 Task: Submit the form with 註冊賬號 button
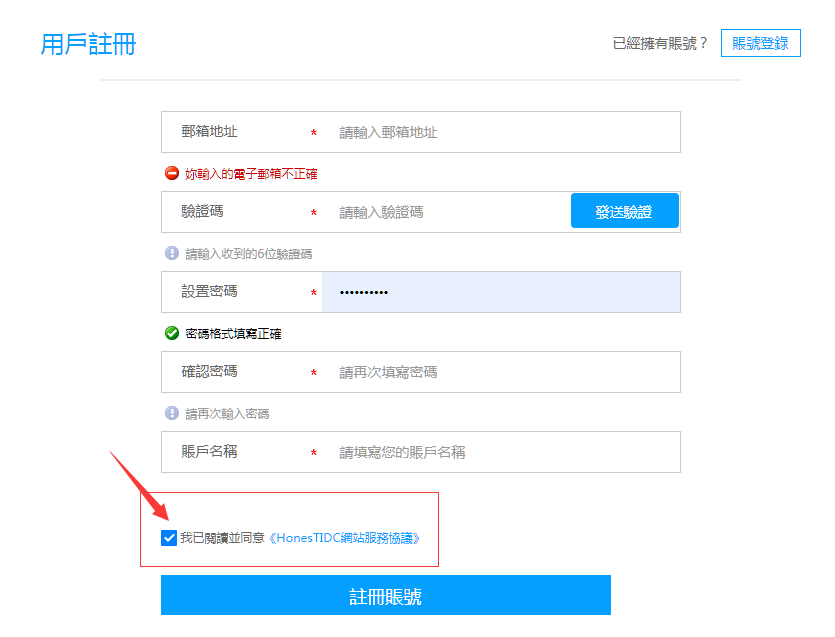click(x=385, y=596)
